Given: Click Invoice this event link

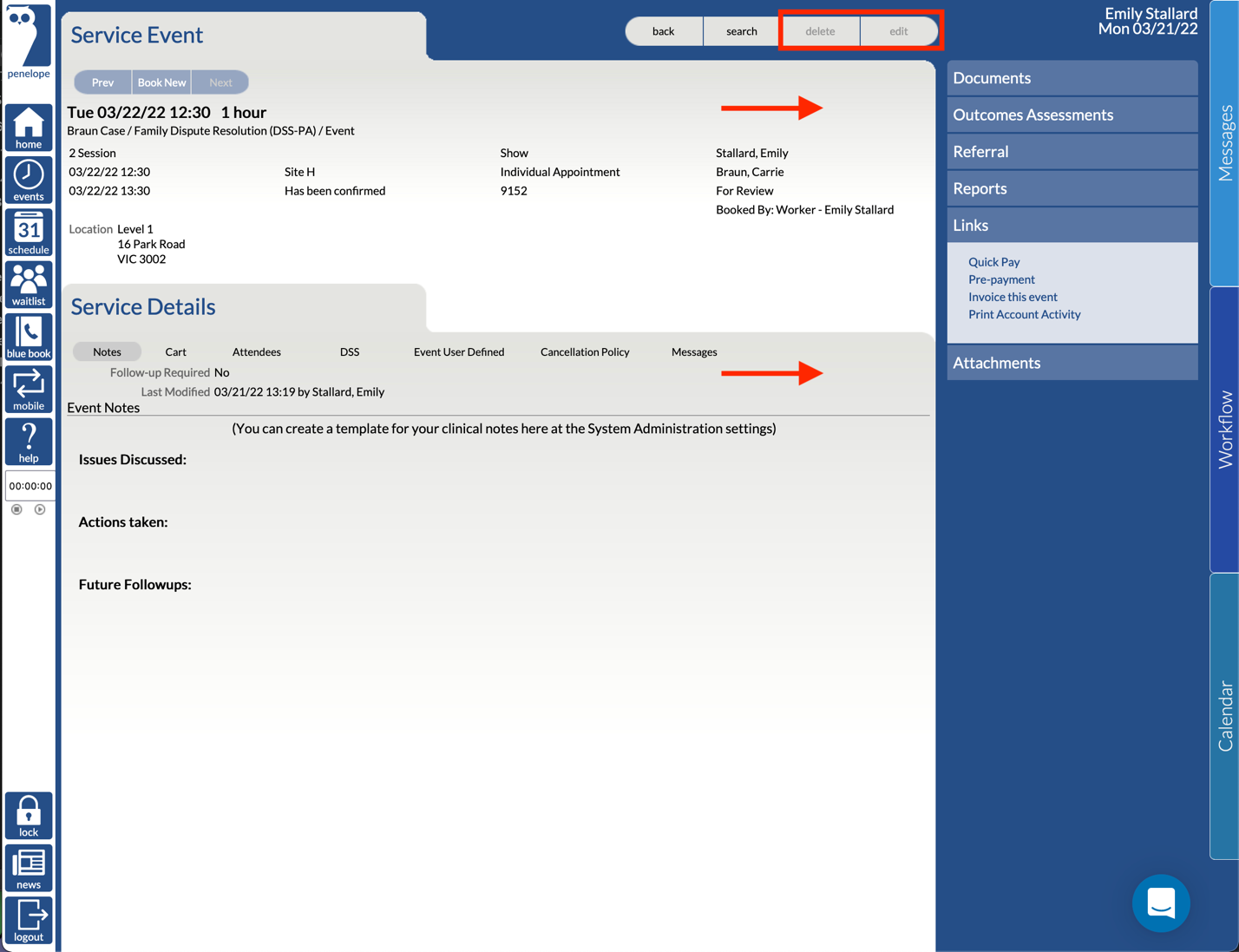Looking at the screenshot, I should pos(1013,297).
